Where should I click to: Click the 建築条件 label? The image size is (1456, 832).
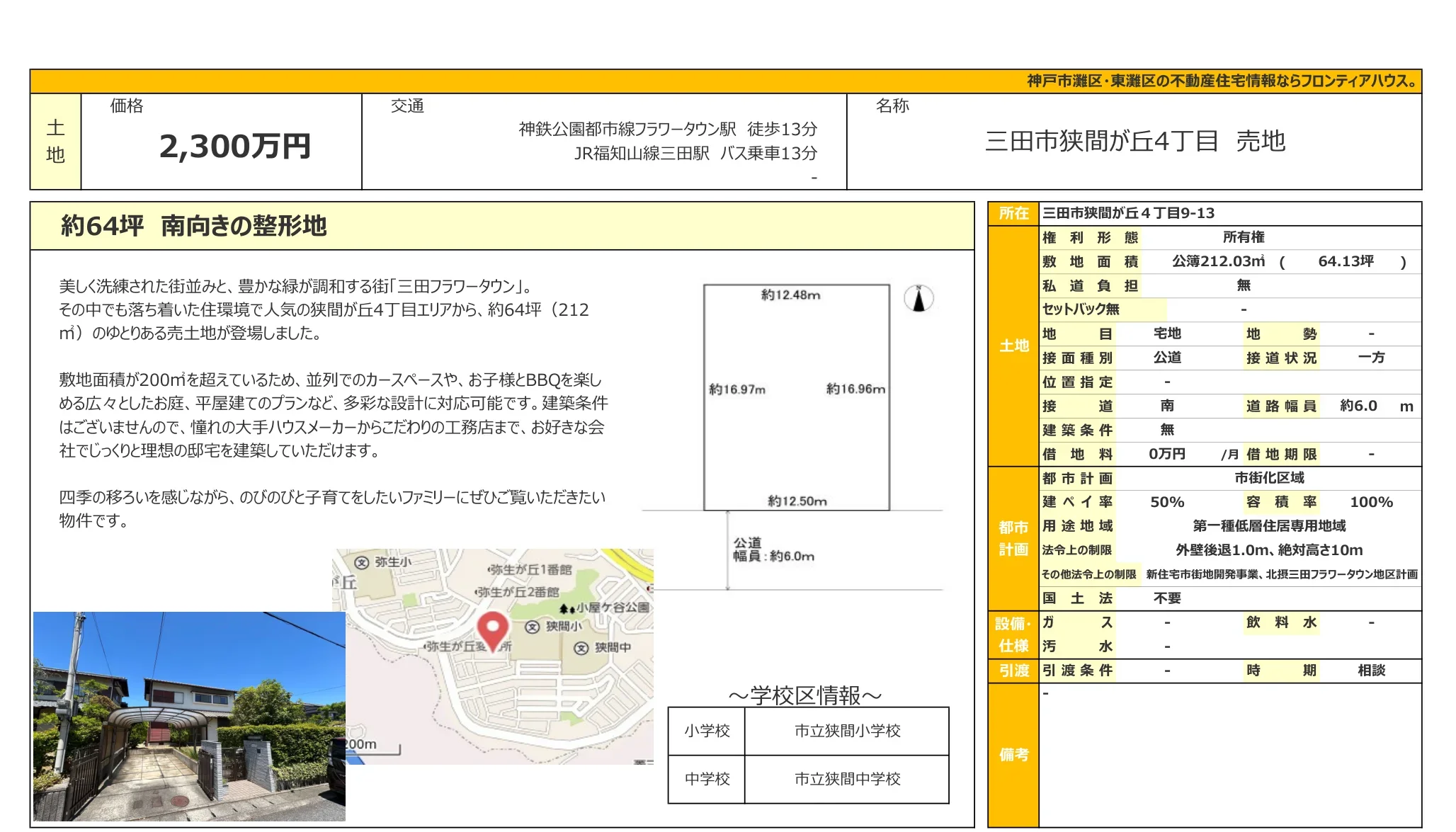click(x=1077, y=430)
